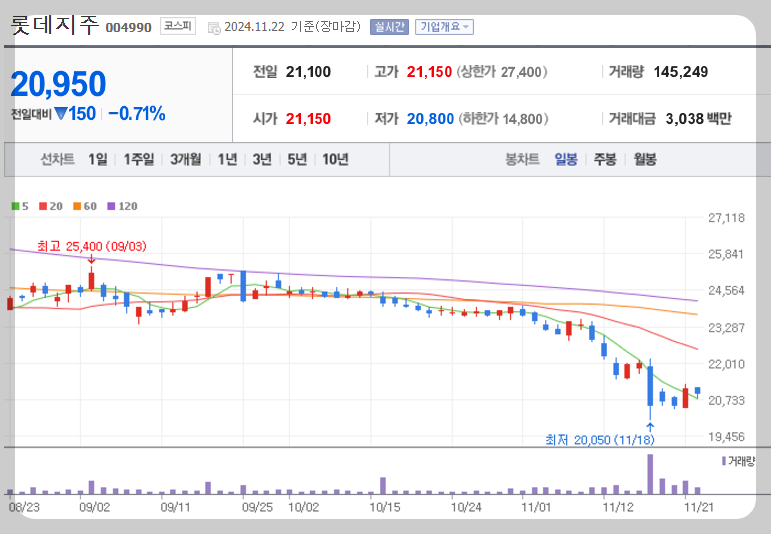Click the stock name 롯데지주
The width and height of the screenshot is (771, 534).
tap(55, 25)
